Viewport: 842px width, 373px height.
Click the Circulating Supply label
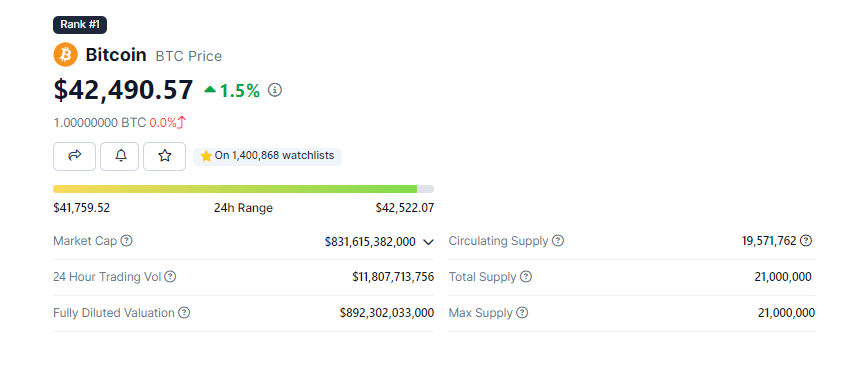[498, 241]
